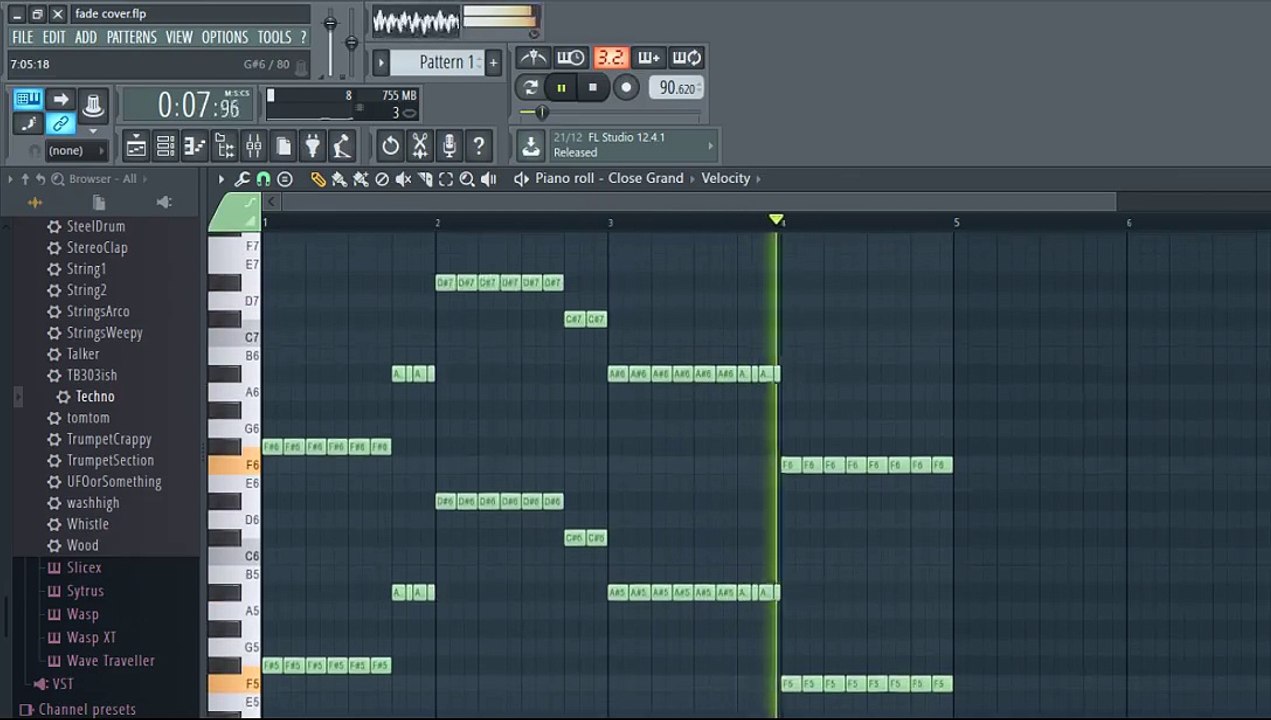
Task: Toggle the 3.2. recording countdown
Action: click(x=610, y=57)
